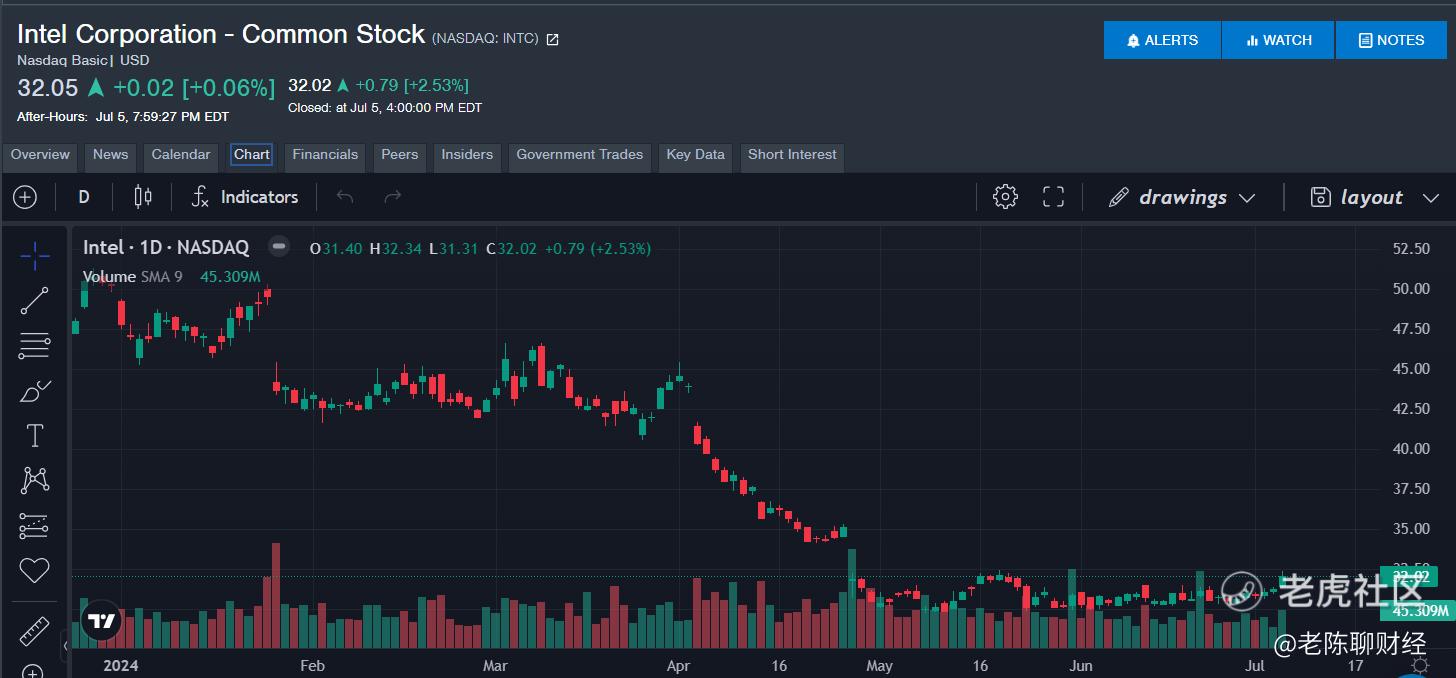
Task: Choose the Fibonacci retracement tool
Action: [34, 346]
